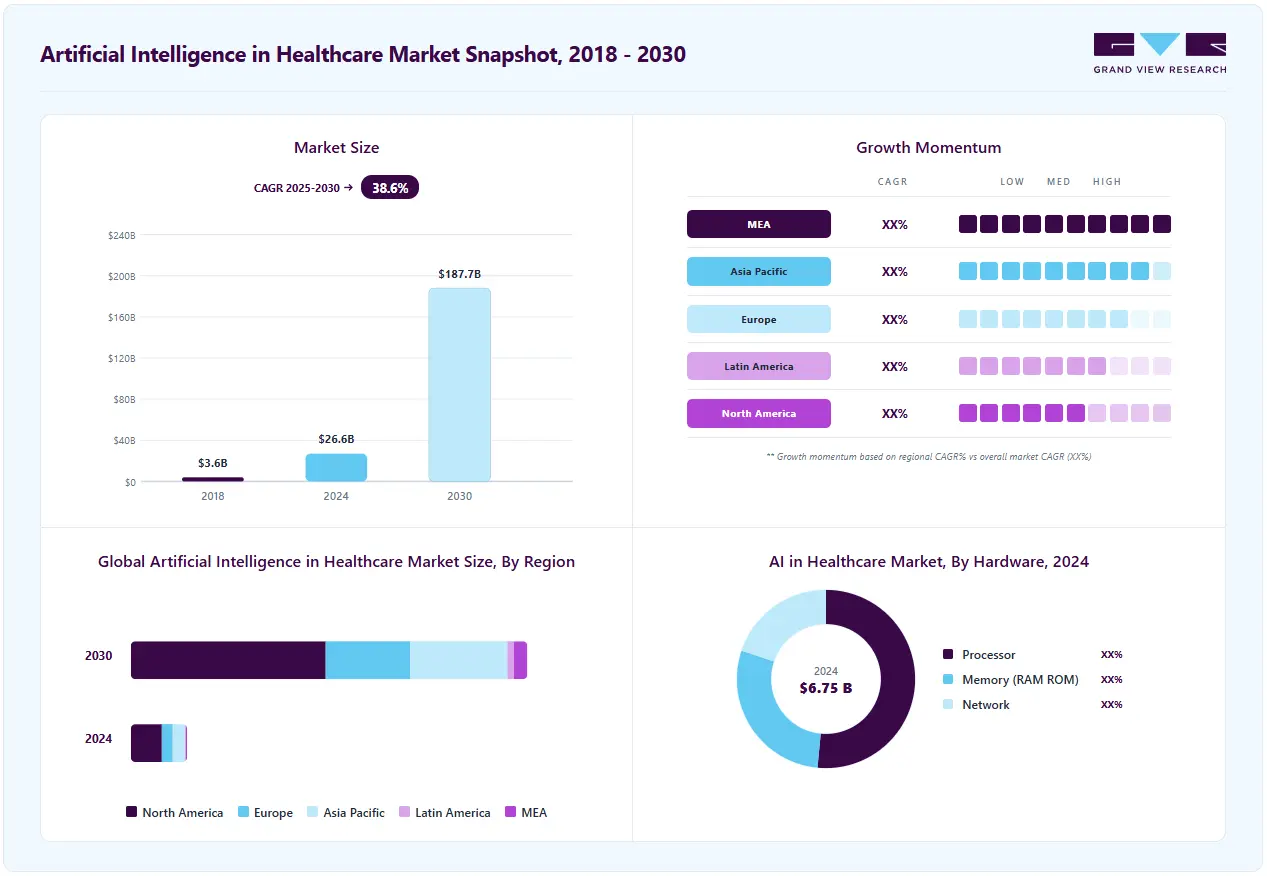Click the $6.75 B donut center value
Viewport: 1267px width, 876px height.
click(826, 688)
